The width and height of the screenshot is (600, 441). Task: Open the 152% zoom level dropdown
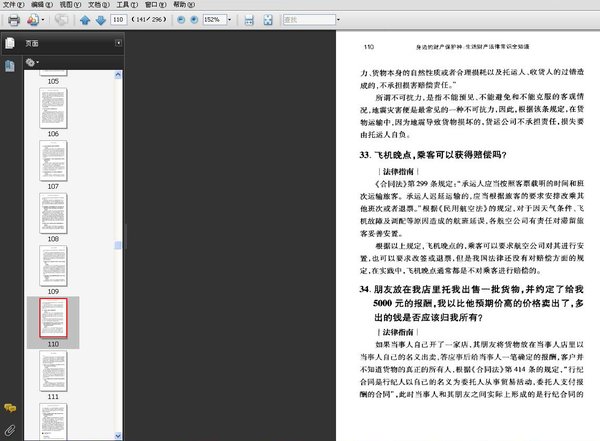231,20
